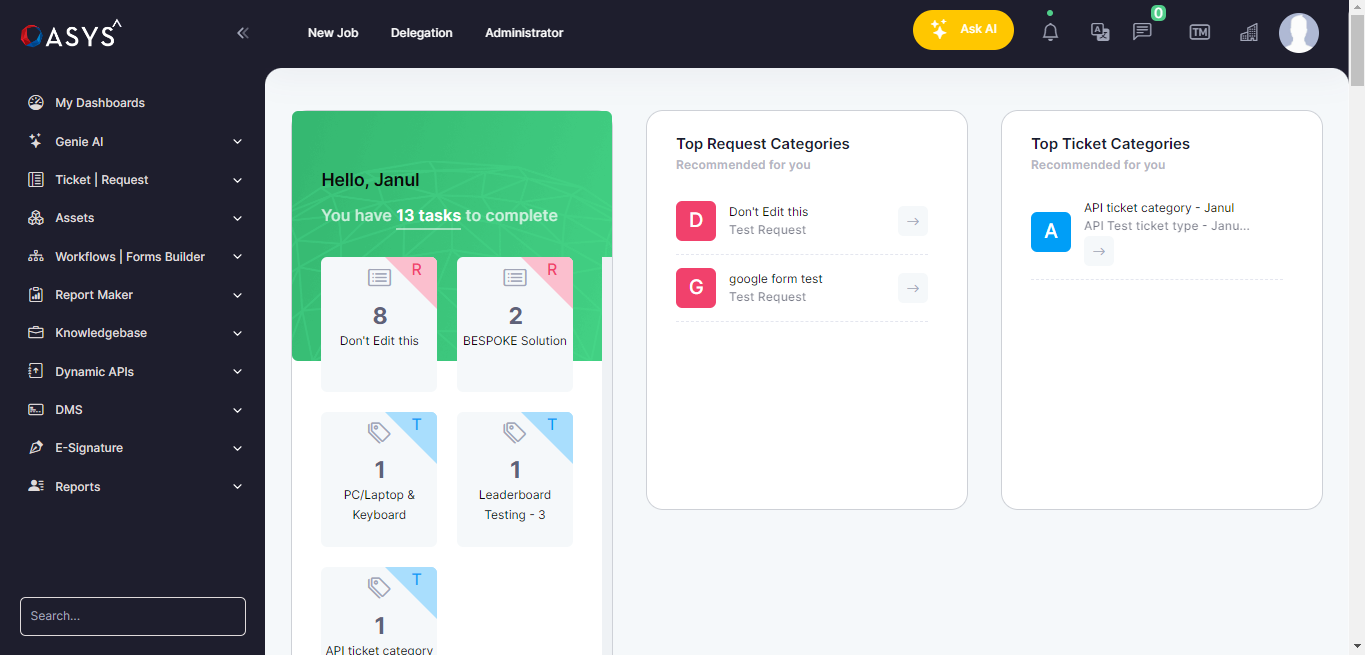The height and width of the screenshot is (655, 1365).
Task: Open notifications bell icon
Action: pos(1050,32)
